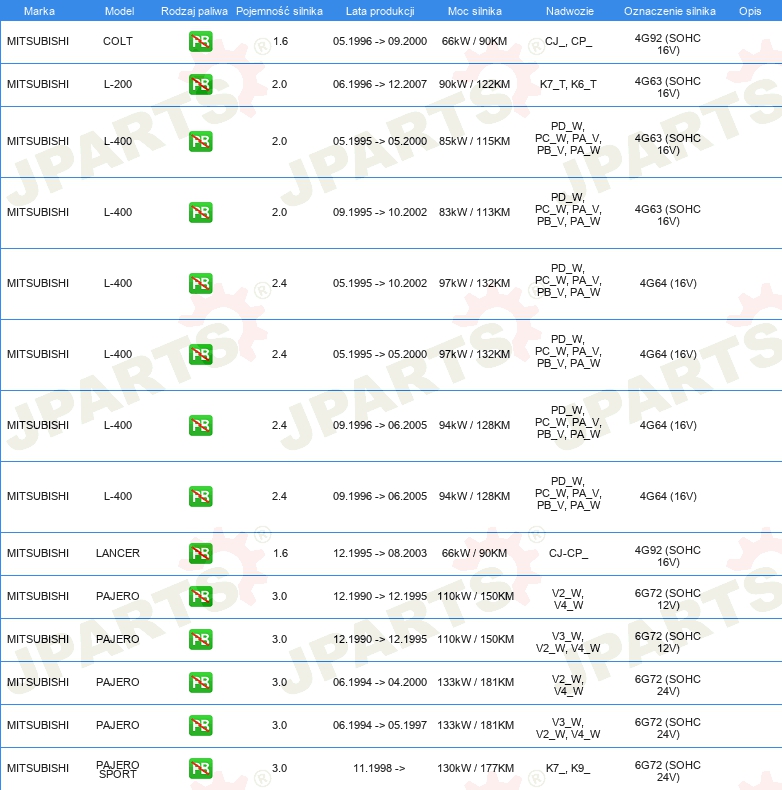This screenshot has width=782, height=790.
Task: Click the Opis column header
Action: pyautogui.click(x=750, y=11)
